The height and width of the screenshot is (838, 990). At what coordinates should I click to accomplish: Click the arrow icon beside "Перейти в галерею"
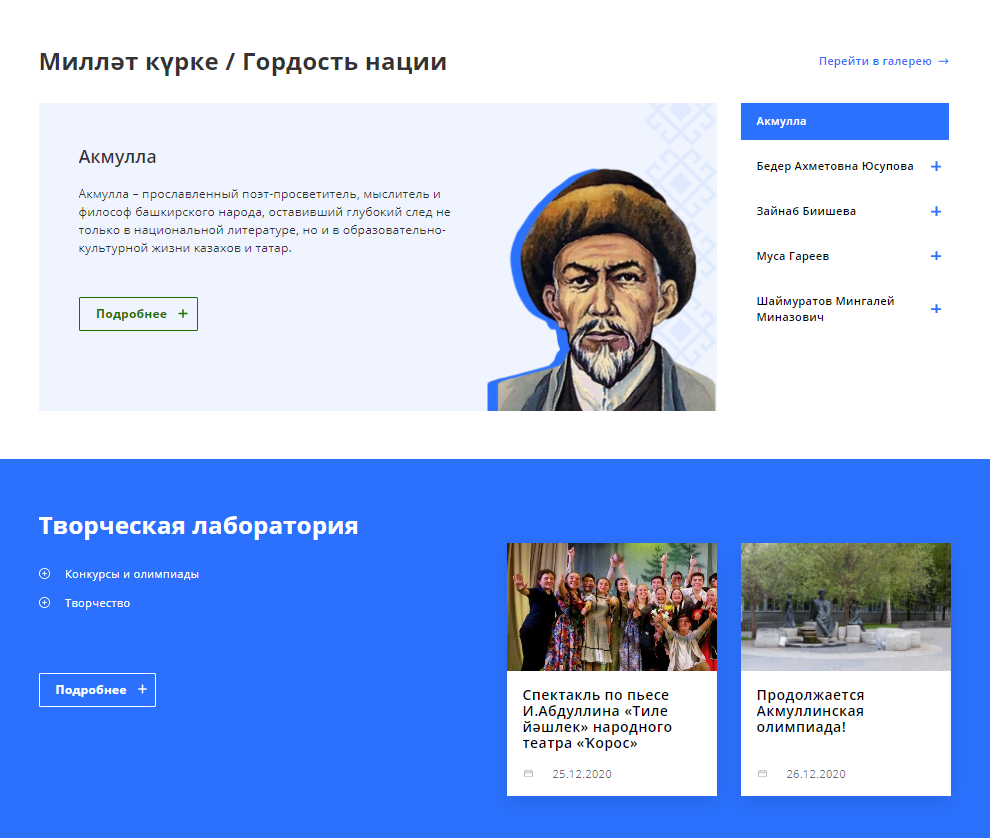943,61
